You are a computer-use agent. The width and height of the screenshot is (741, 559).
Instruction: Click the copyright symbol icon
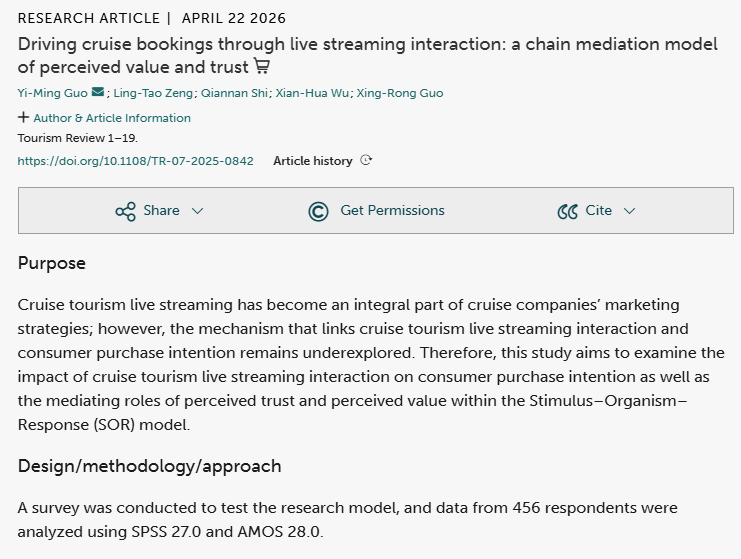coord(318,211)
